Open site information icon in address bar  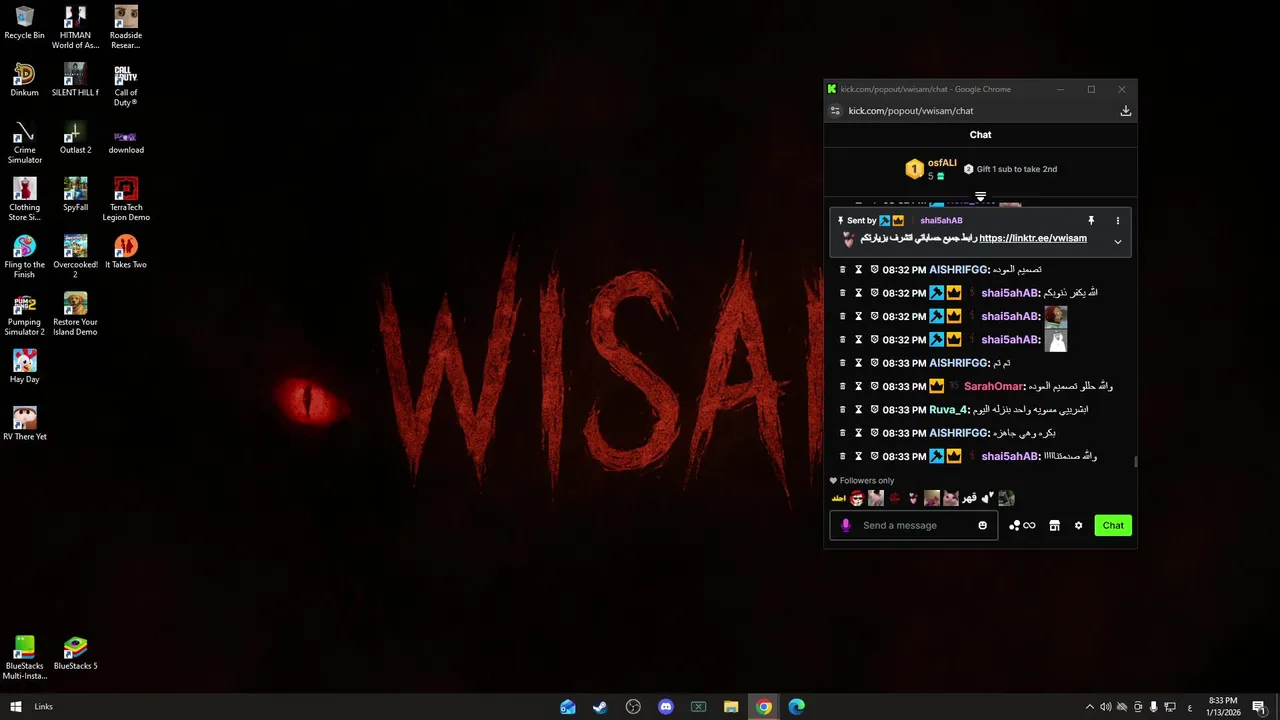(x=836, y=111)
